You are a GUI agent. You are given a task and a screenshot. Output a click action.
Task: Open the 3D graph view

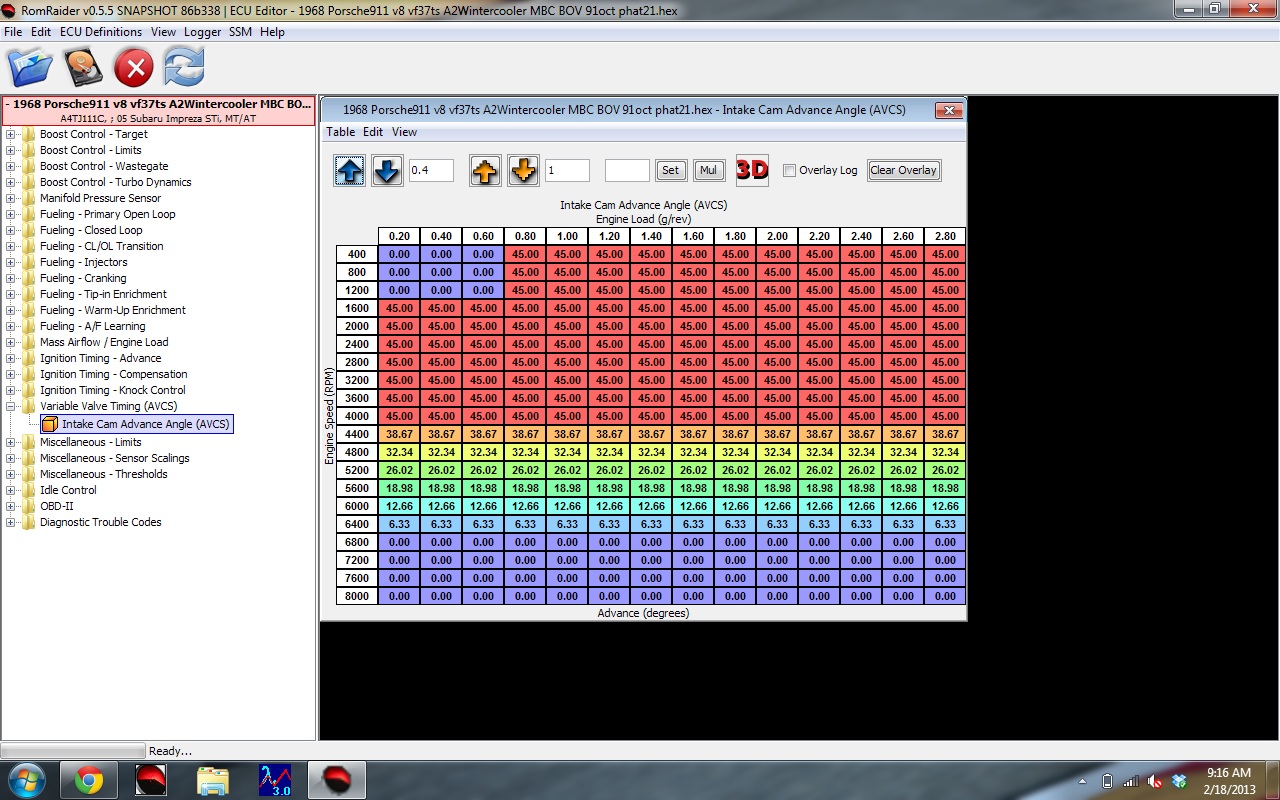[x=752, y=170]
